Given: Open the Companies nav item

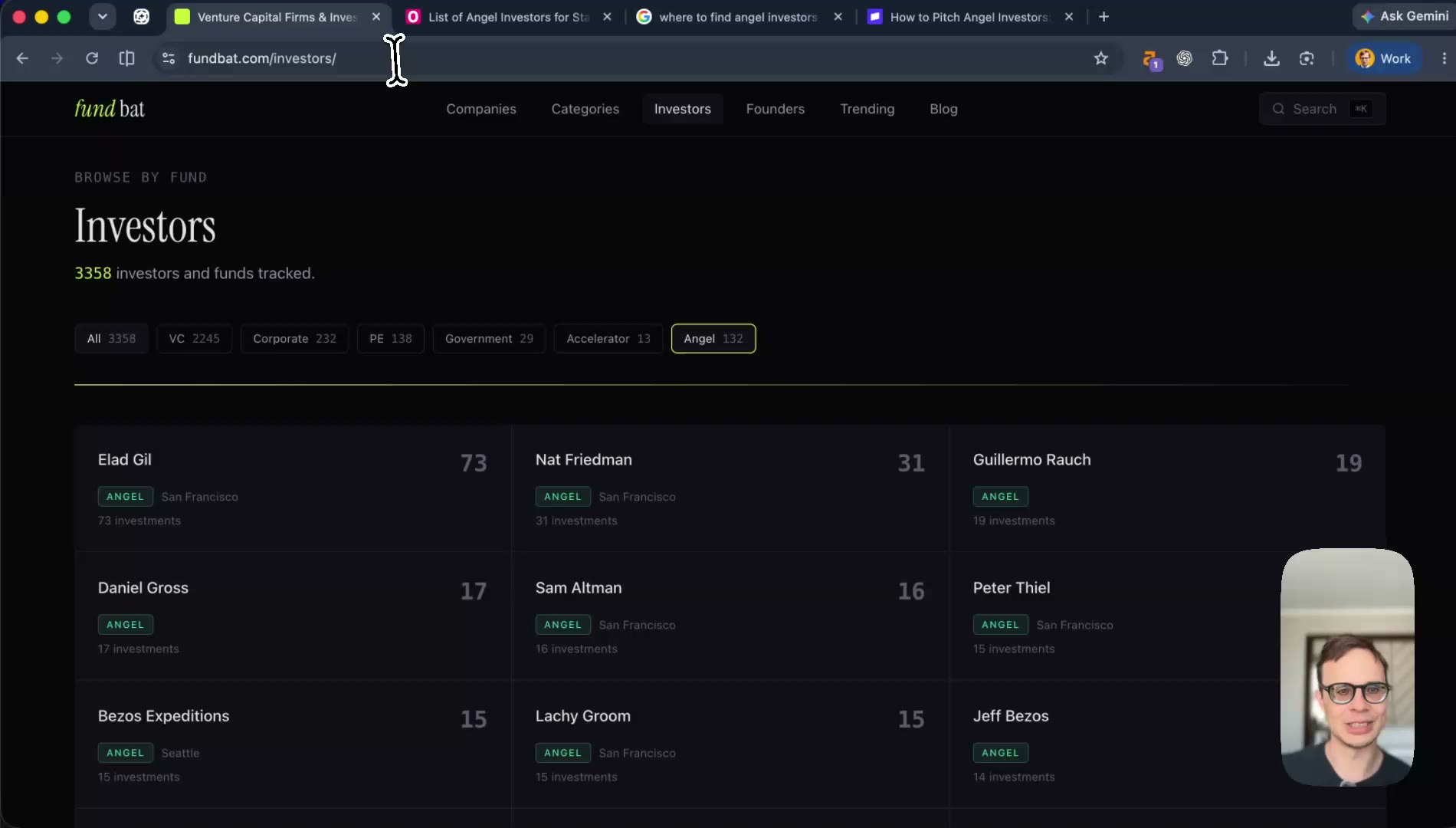Looking at the screenshot, I should click(x=481, y=109).
